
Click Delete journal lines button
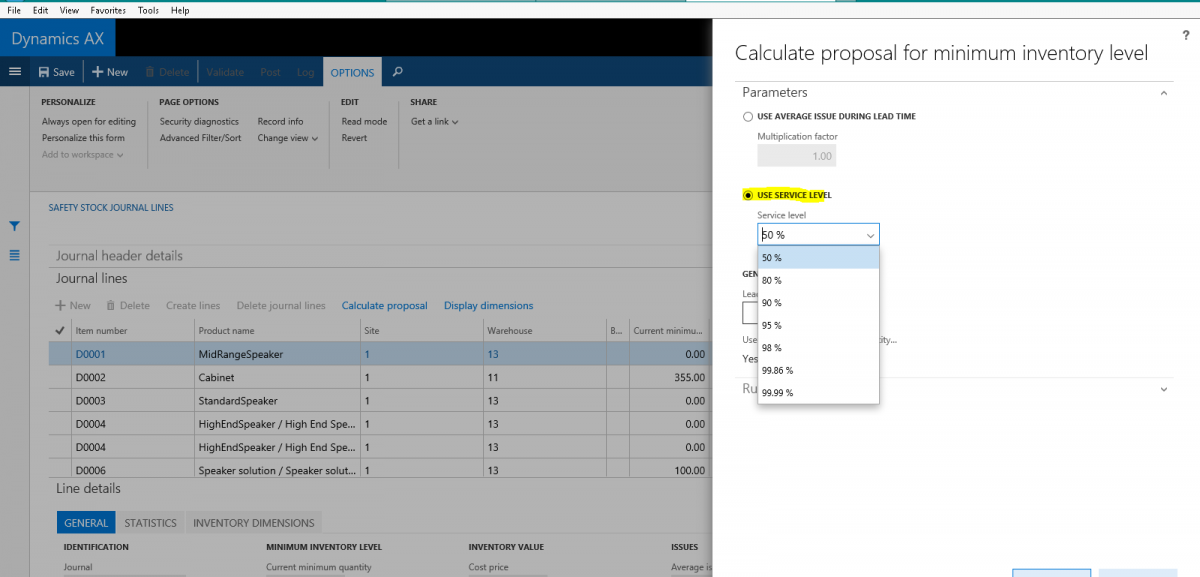(x=281, y=306)
